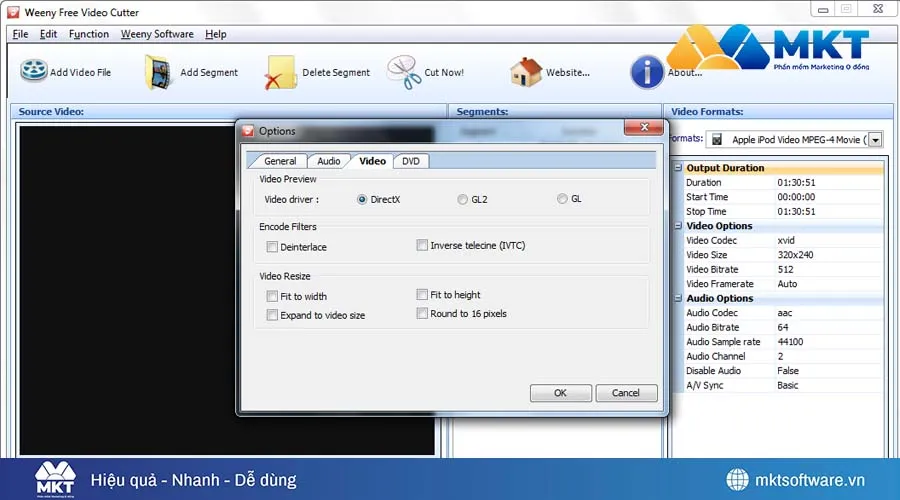Click the Cut Now scissors icon
The image size is (900, 500).
tap(404, 72)
